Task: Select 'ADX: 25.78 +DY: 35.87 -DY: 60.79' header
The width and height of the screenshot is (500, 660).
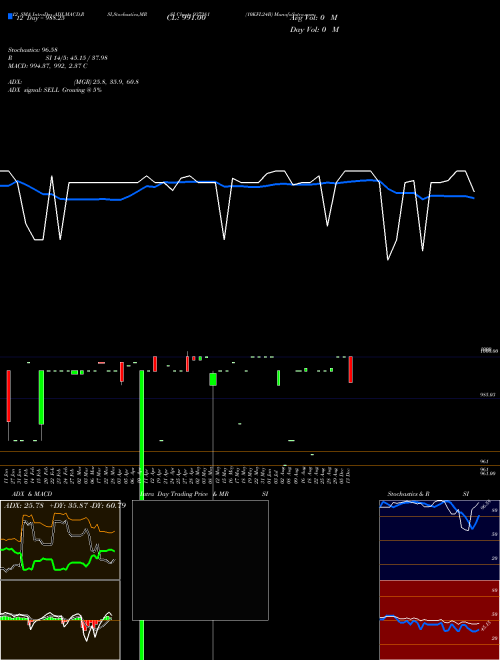Action: pyautogui.click(x=65, y=506)
